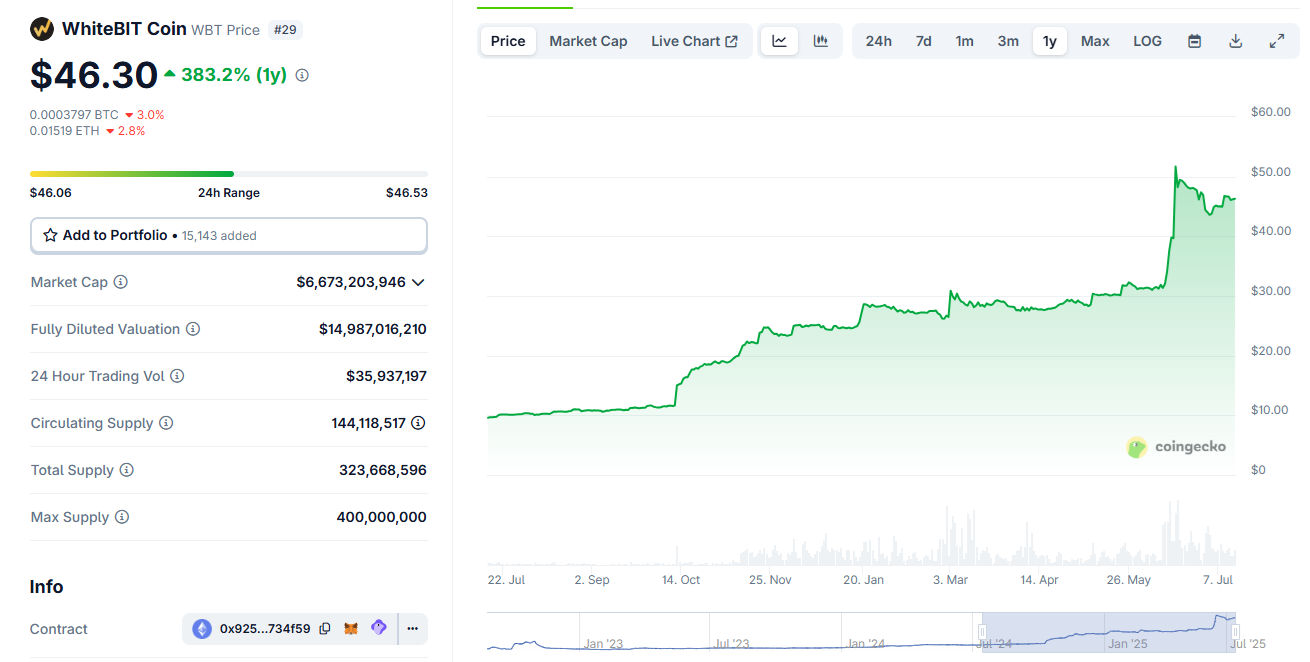Copy the contract address

click(325, 629)
